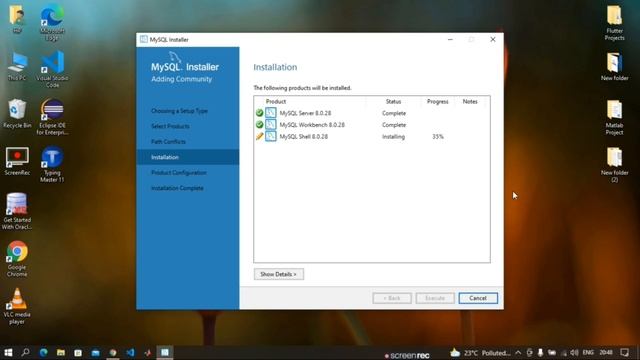Click the ENG language indicator
Image resolution: width=640 pixels, height=360 pixels.
click(x=588, y=353)
